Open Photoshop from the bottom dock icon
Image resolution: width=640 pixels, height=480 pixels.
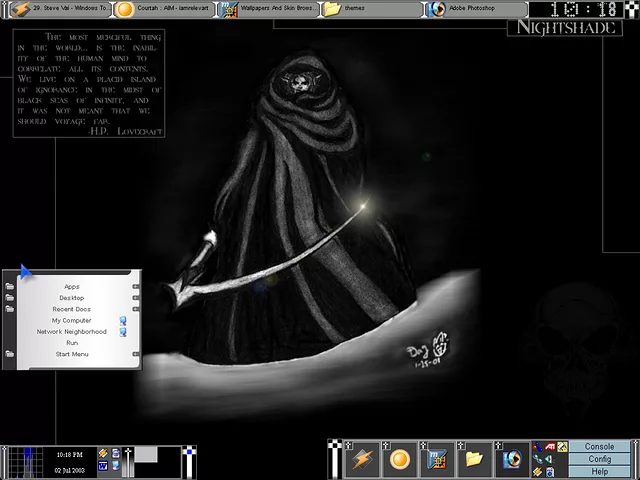click(512, 459)
